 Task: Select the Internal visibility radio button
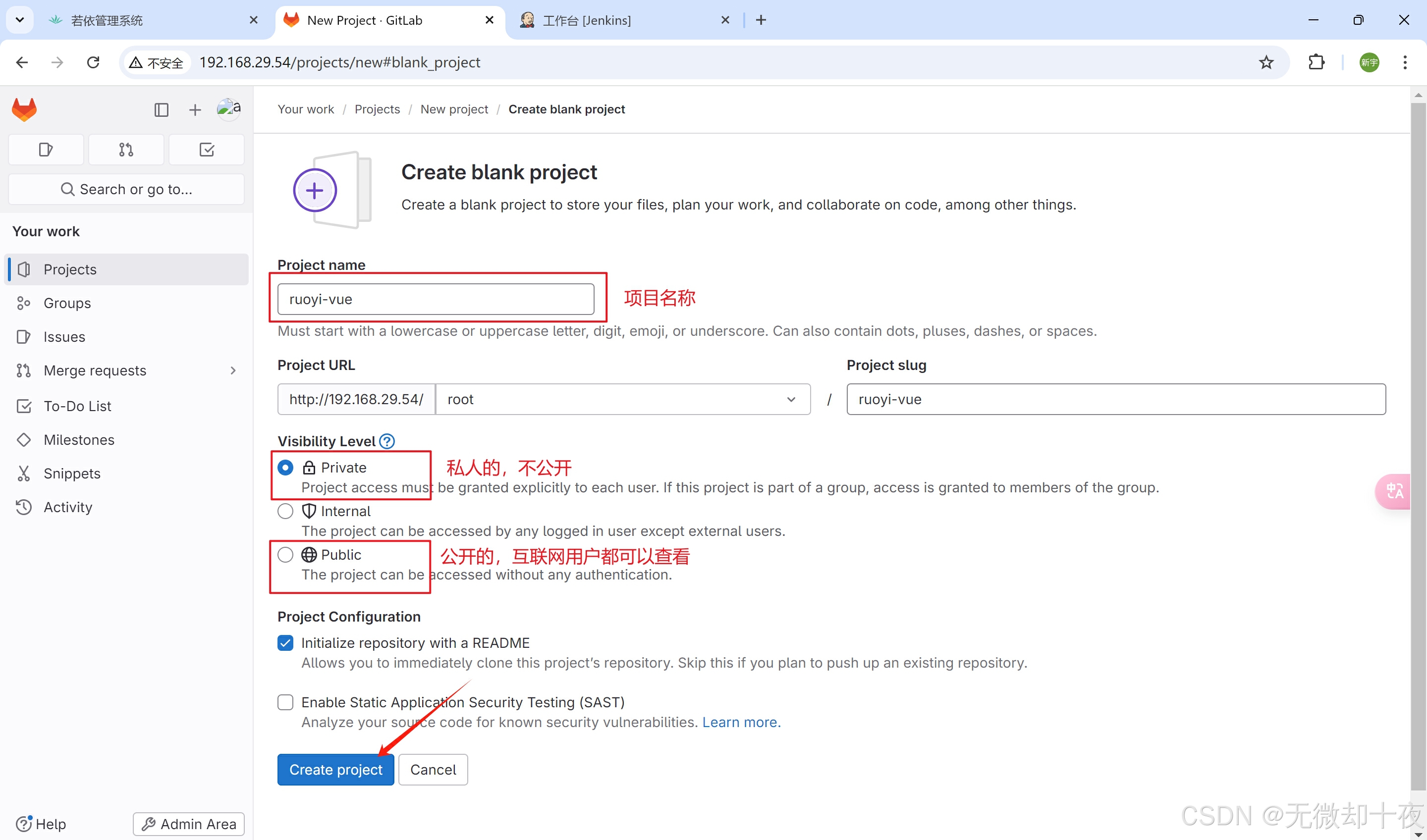click(x=285, y=511)
